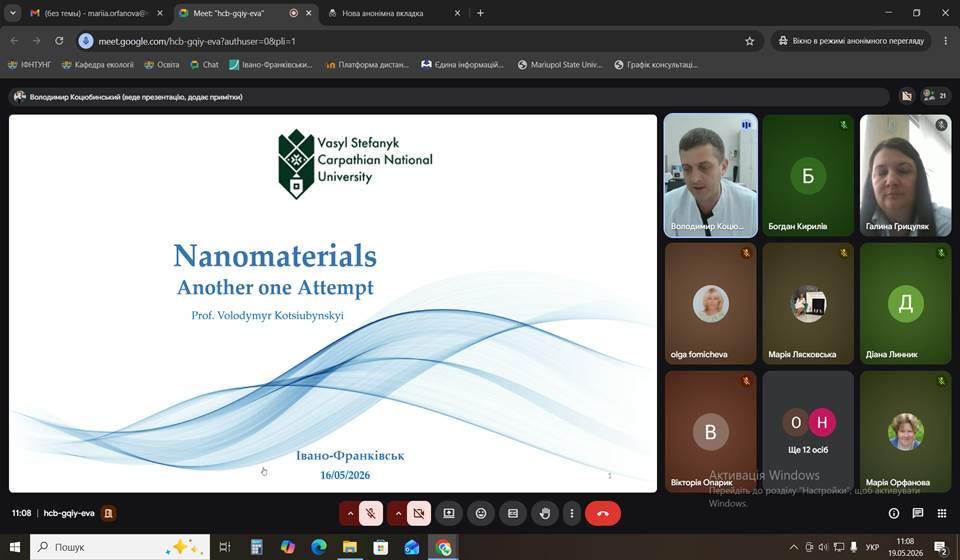The height and width of the screenshot is (560, 960).
Task: Click the presentation off icon near participants count
Action: [907, 95]
